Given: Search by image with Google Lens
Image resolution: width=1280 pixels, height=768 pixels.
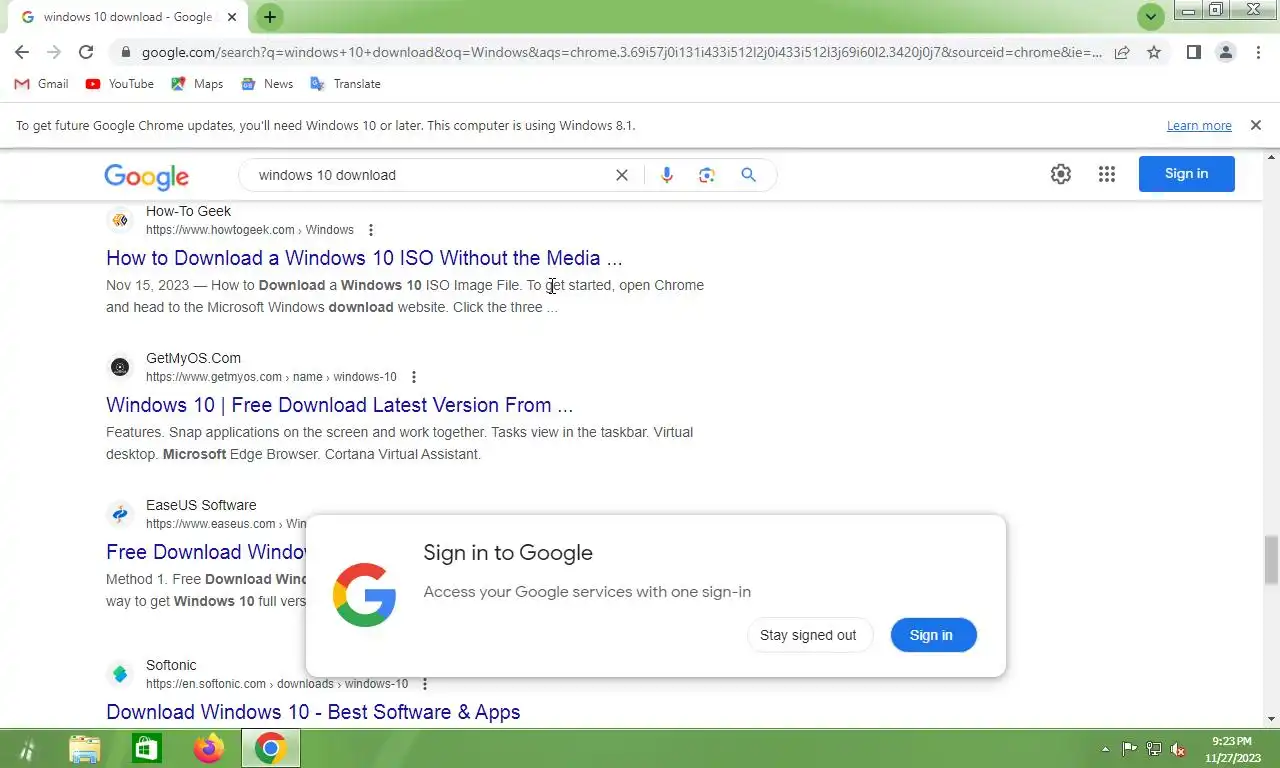Looking at the screenshot, I should (707, 175).
